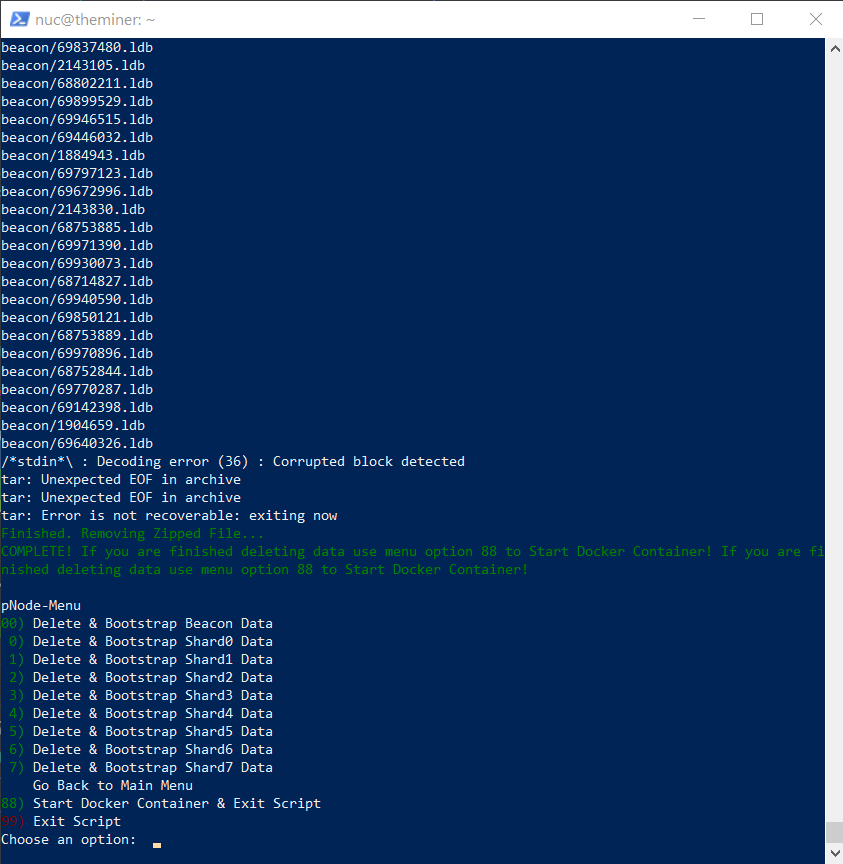
Task: Click on beacon/68802211.ldb
Action: coord(77,84)
